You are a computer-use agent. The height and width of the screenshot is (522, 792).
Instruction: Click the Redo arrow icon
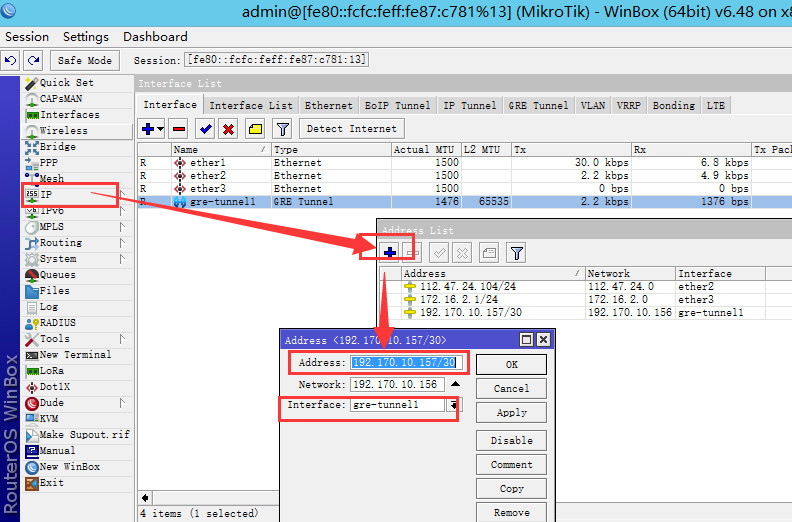click(34, 60)
